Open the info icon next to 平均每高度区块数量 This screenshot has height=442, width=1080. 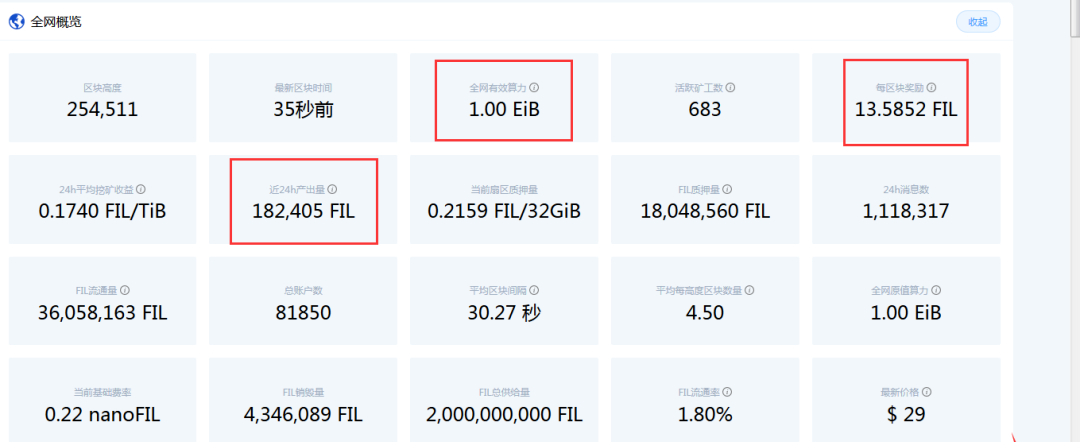coord(749,291)
